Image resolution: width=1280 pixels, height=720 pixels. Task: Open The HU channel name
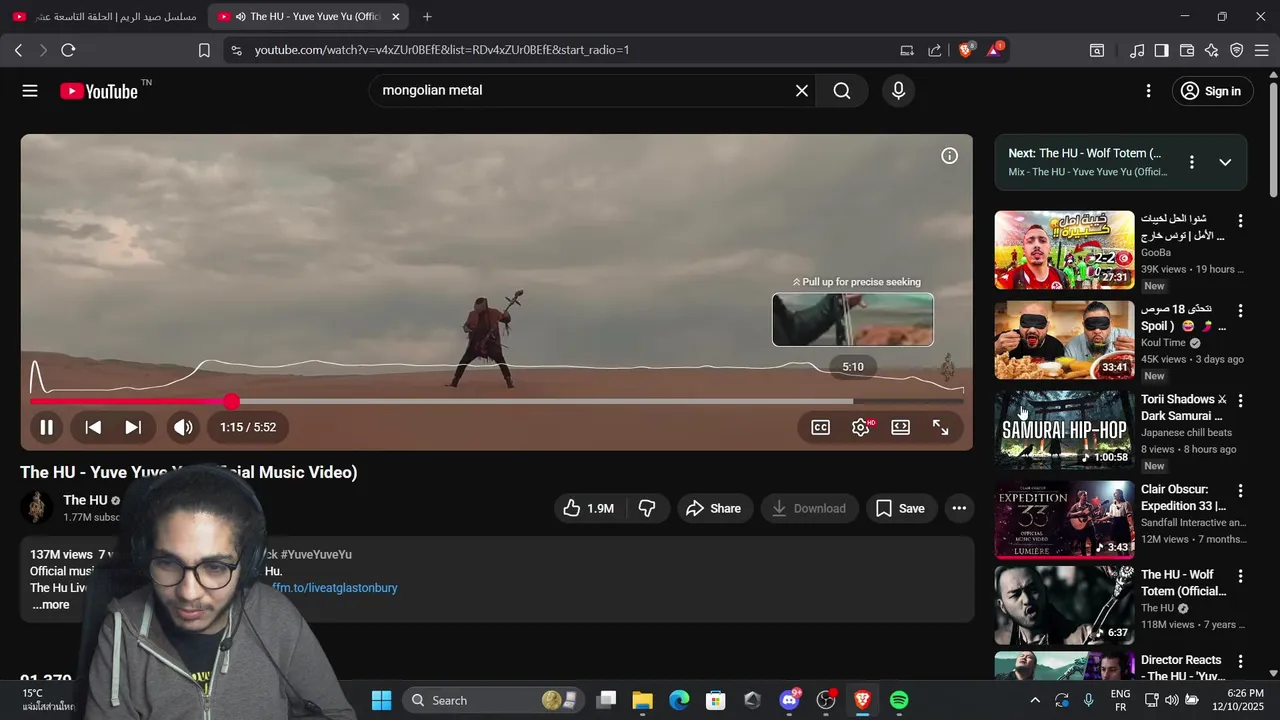[x=85, y=500]
